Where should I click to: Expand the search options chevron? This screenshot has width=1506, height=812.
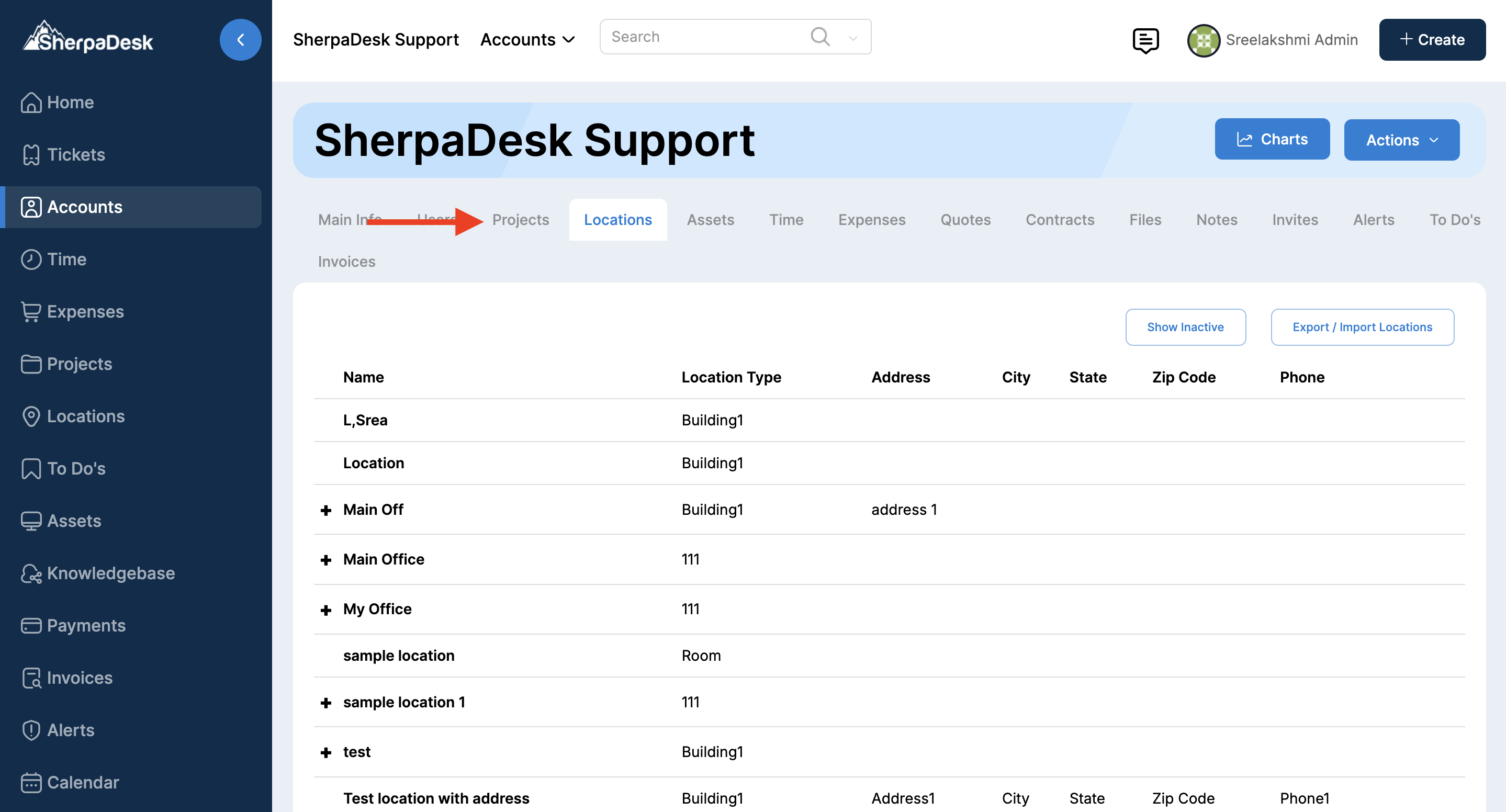pos(853,38)
